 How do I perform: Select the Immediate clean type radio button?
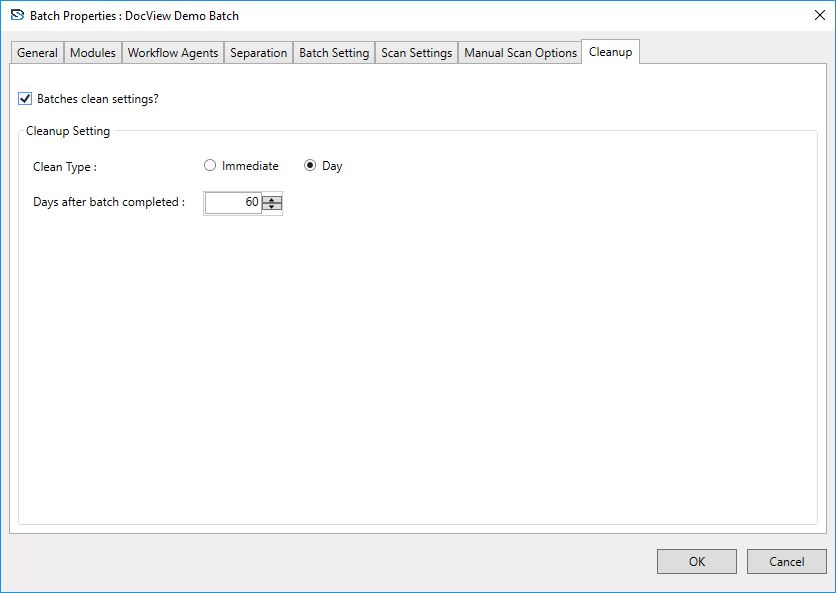tap(210, 166)
